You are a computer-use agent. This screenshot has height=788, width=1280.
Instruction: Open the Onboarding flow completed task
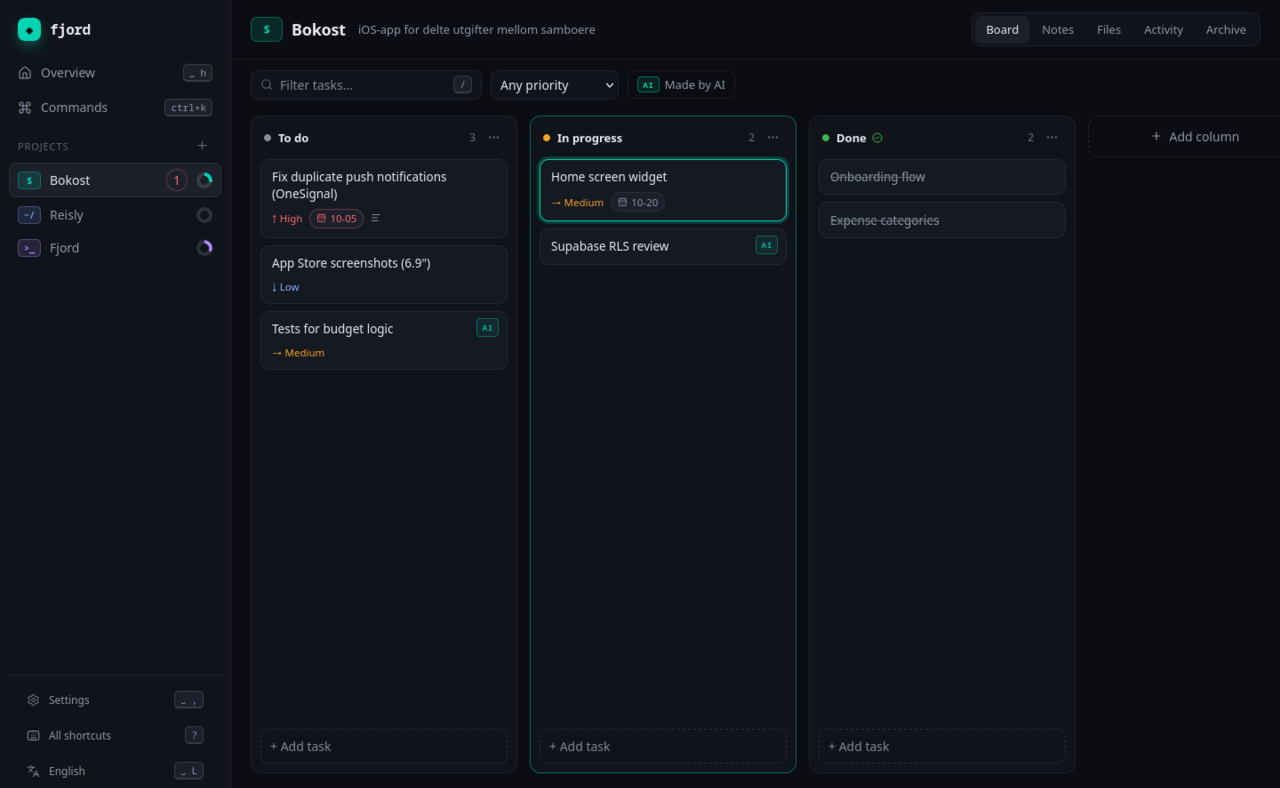click(x=942, y=177)
